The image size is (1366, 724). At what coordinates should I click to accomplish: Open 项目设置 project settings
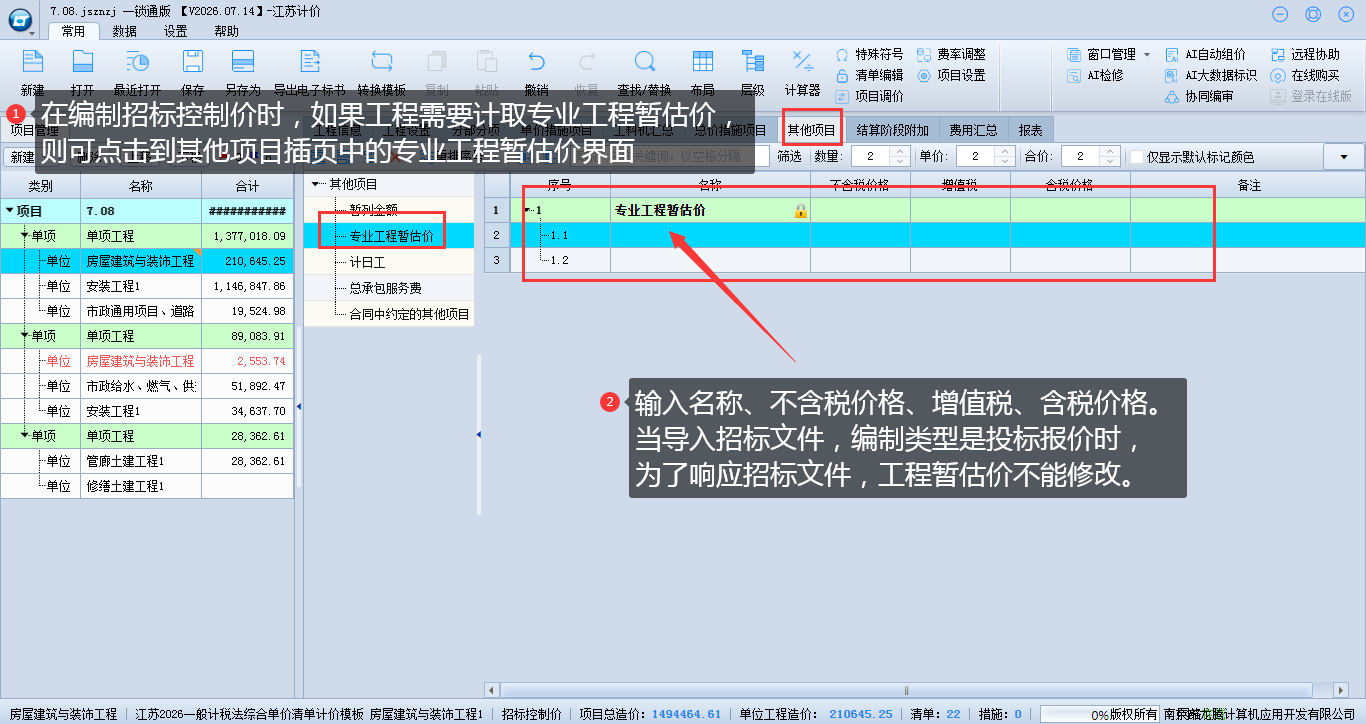click(x=951, y=75)
